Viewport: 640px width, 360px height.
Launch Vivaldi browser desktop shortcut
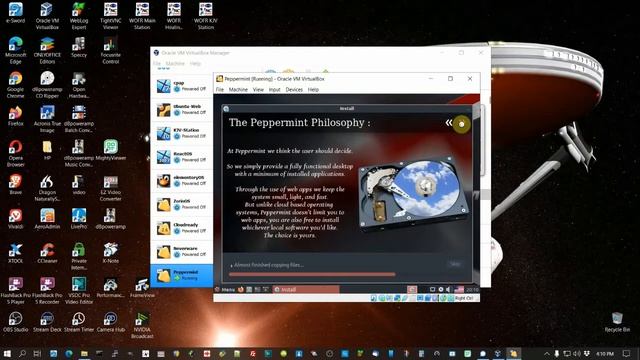[x=16, y=218]
